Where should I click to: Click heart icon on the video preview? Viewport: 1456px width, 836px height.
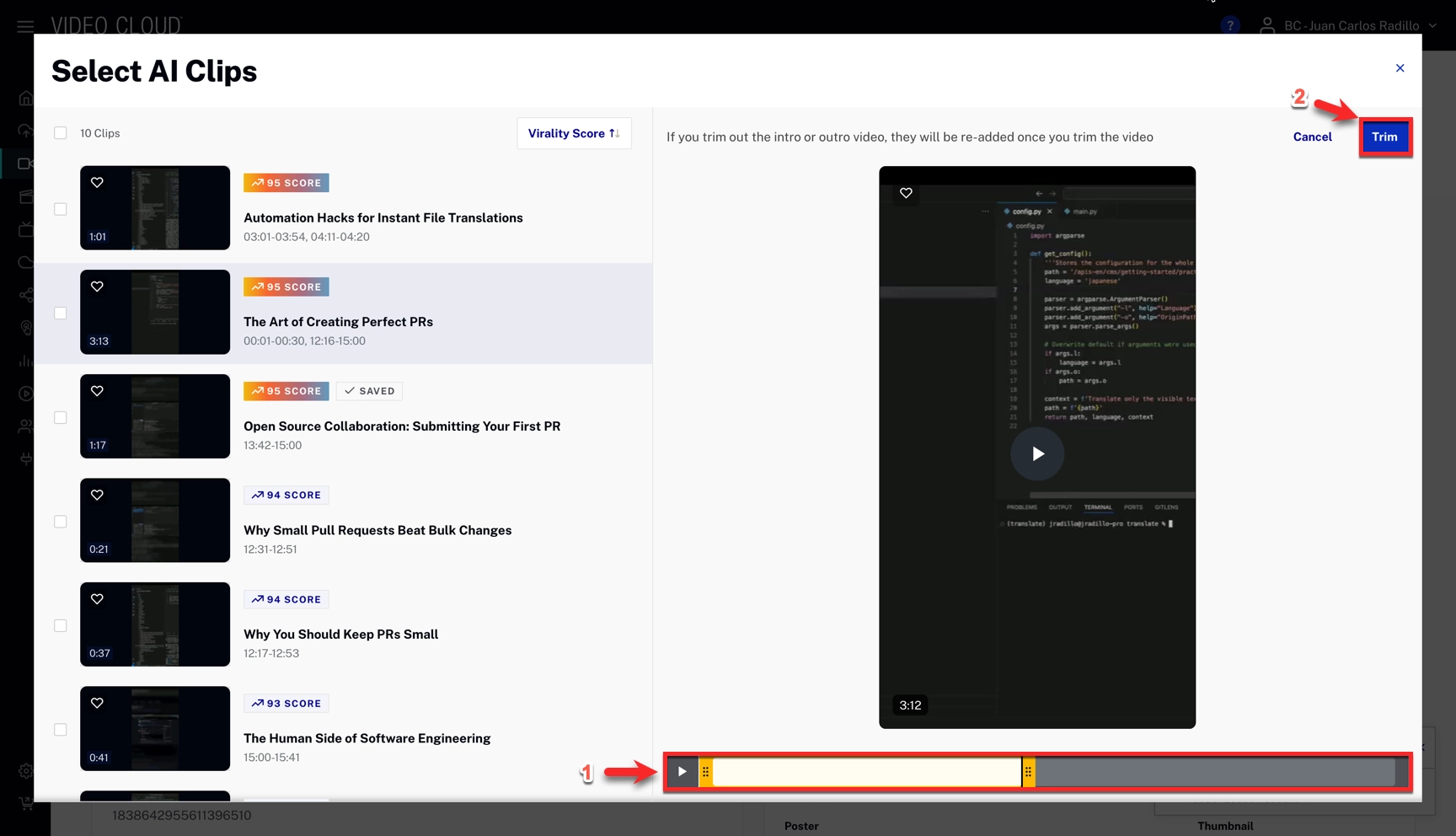(x=906, y=193)
